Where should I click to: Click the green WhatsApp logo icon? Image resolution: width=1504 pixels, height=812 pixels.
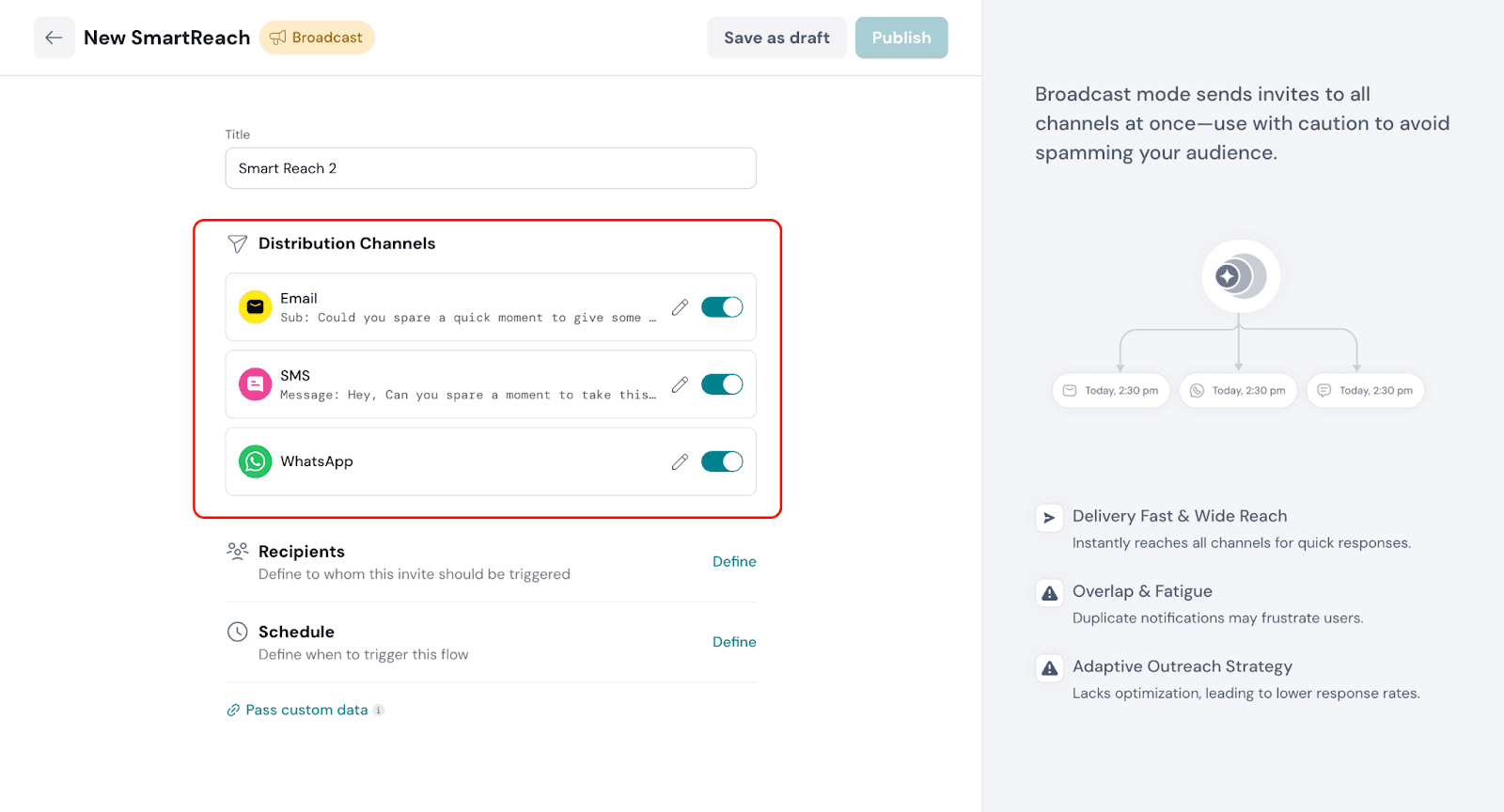pyautogui.click(x=255, y=461)
